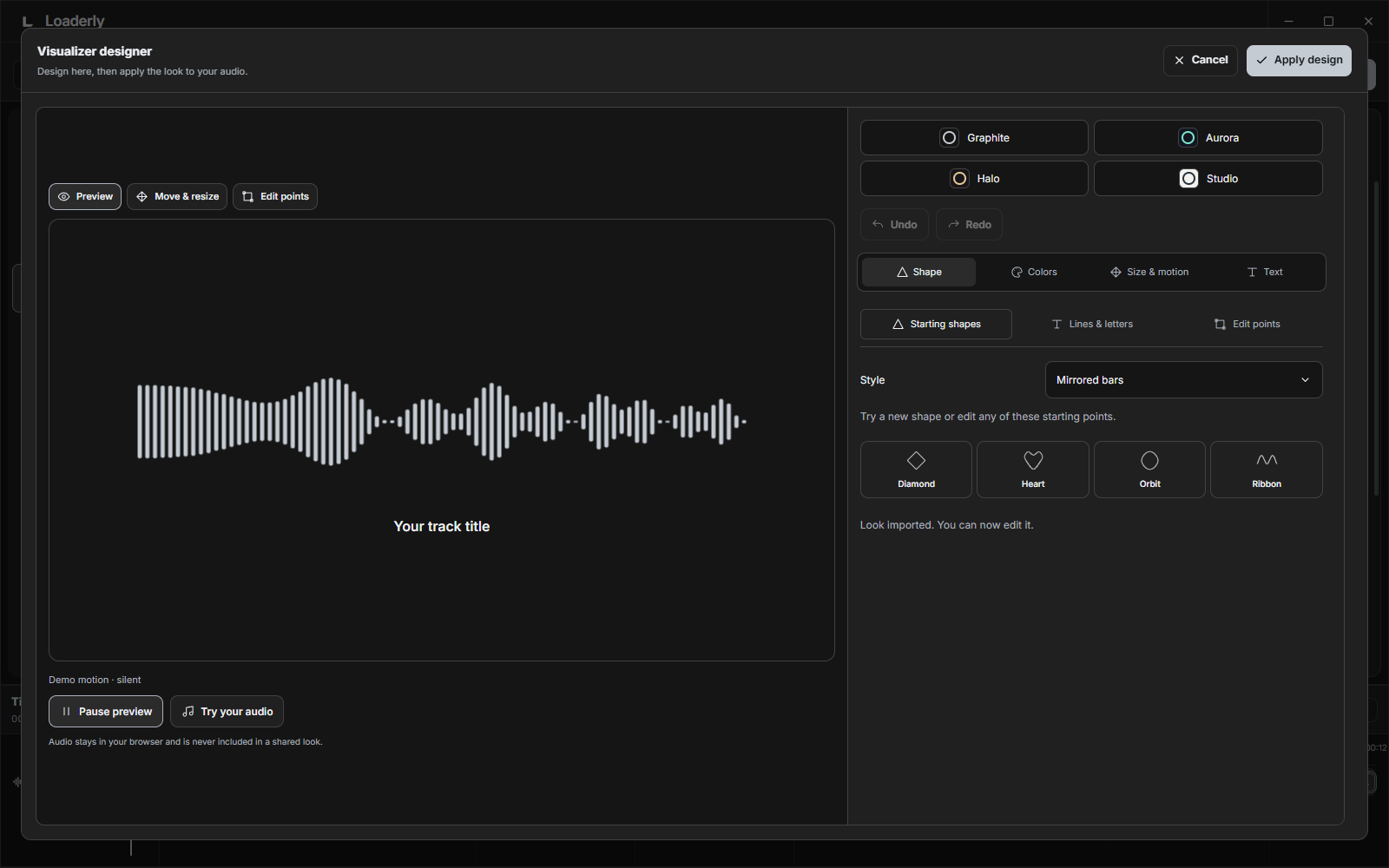
Task: Click the 'Your track title' text in preview
Action: click(442, 527)
